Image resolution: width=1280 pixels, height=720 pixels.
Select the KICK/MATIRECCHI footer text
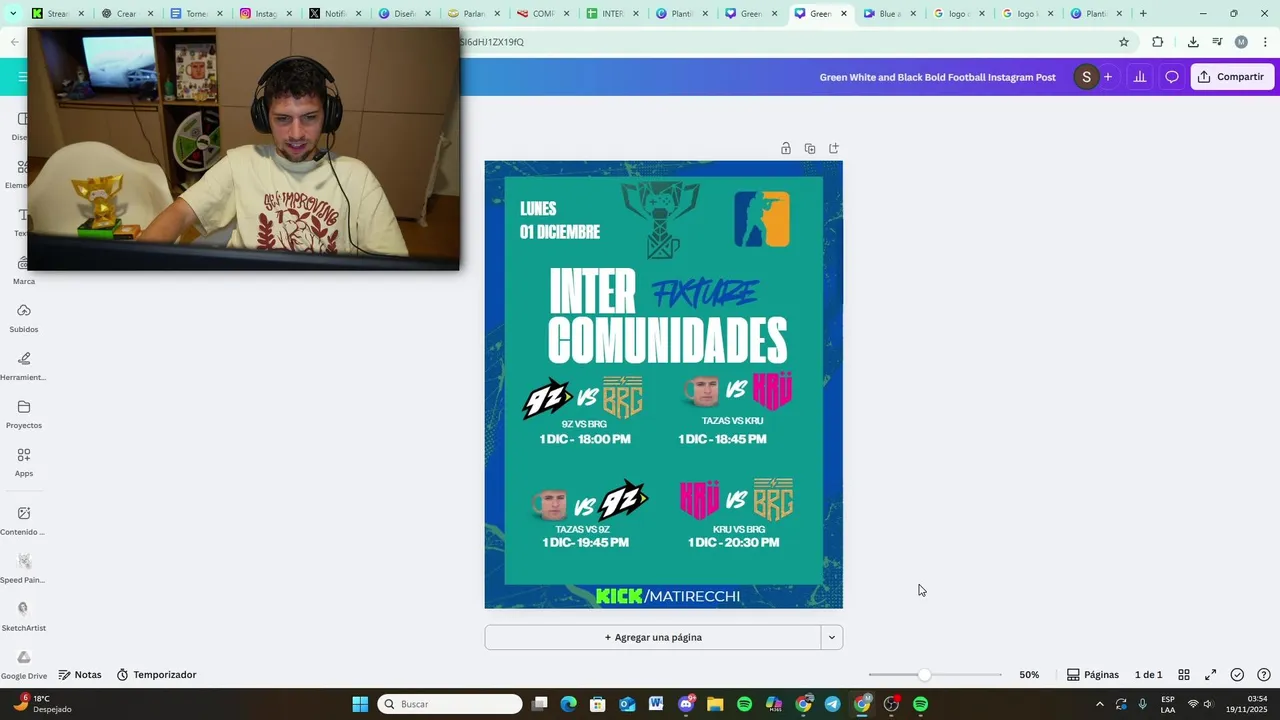coord(668,596)
